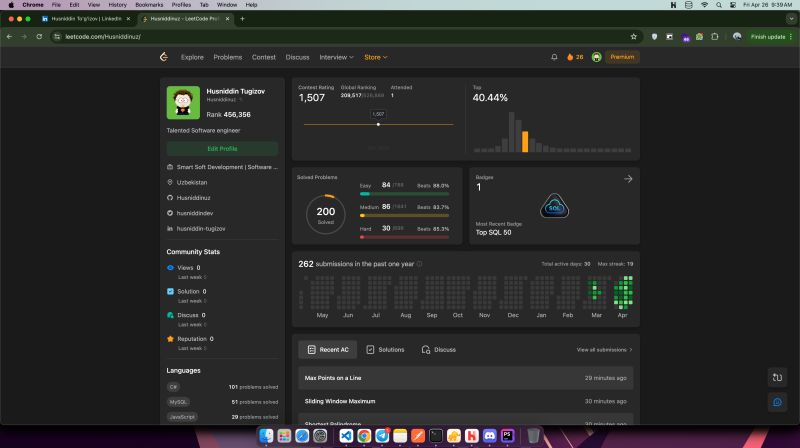The image size is (800, 448).
Task: Close the LeetCode browser tab
Action: 228,19
